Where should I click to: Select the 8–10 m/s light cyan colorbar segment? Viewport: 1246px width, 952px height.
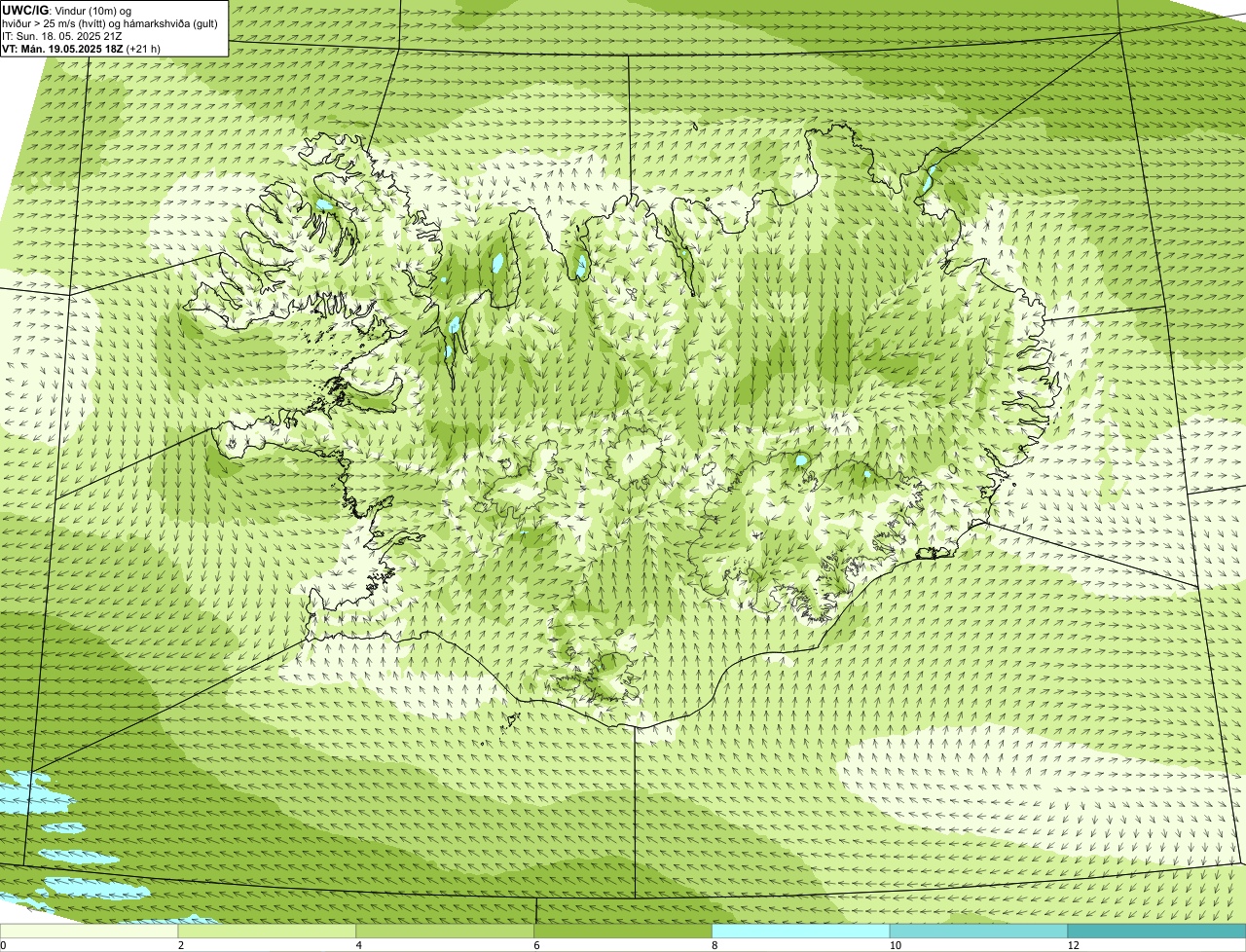[801, 931]
